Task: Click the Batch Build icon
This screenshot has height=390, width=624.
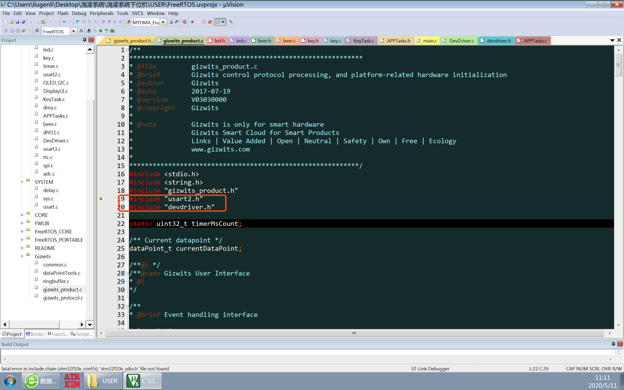Action: coord(23,31)
